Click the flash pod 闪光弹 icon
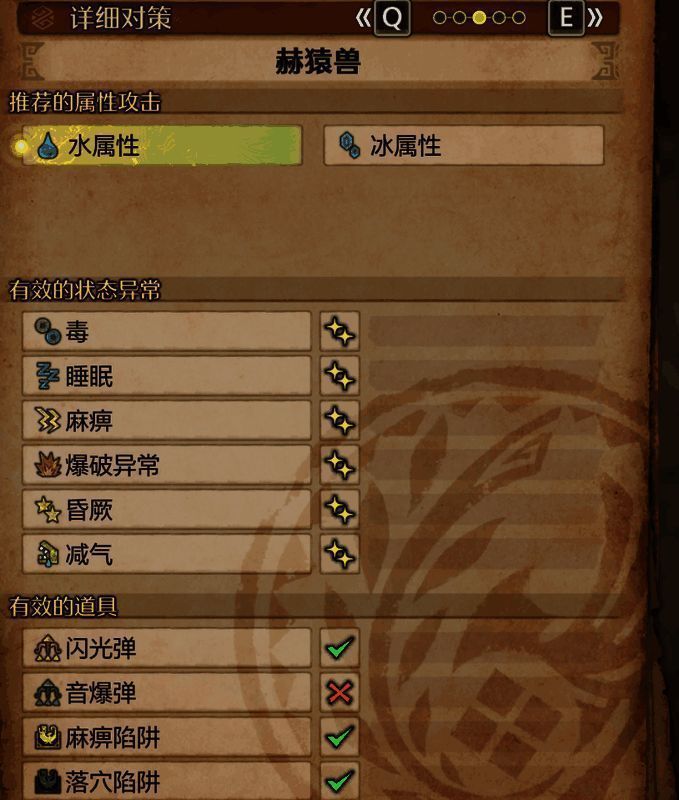The image size is (679, 800). point(47,648)
